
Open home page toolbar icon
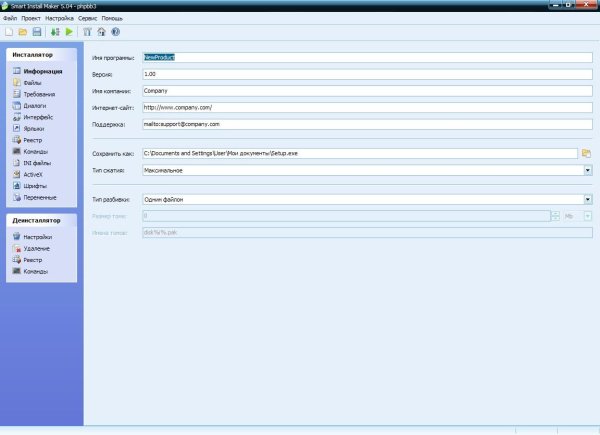[101, 32]
